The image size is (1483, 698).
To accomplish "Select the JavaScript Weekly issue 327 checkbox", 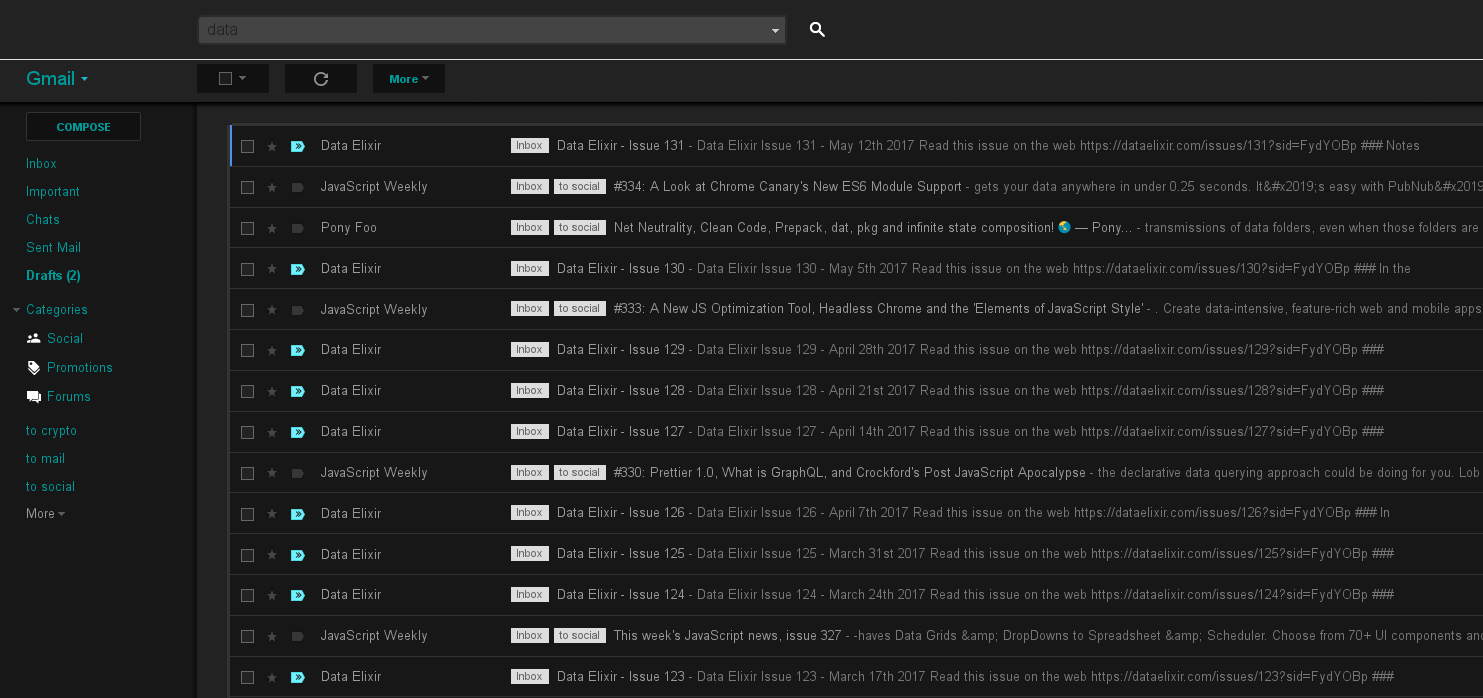I will pos(247,636).
